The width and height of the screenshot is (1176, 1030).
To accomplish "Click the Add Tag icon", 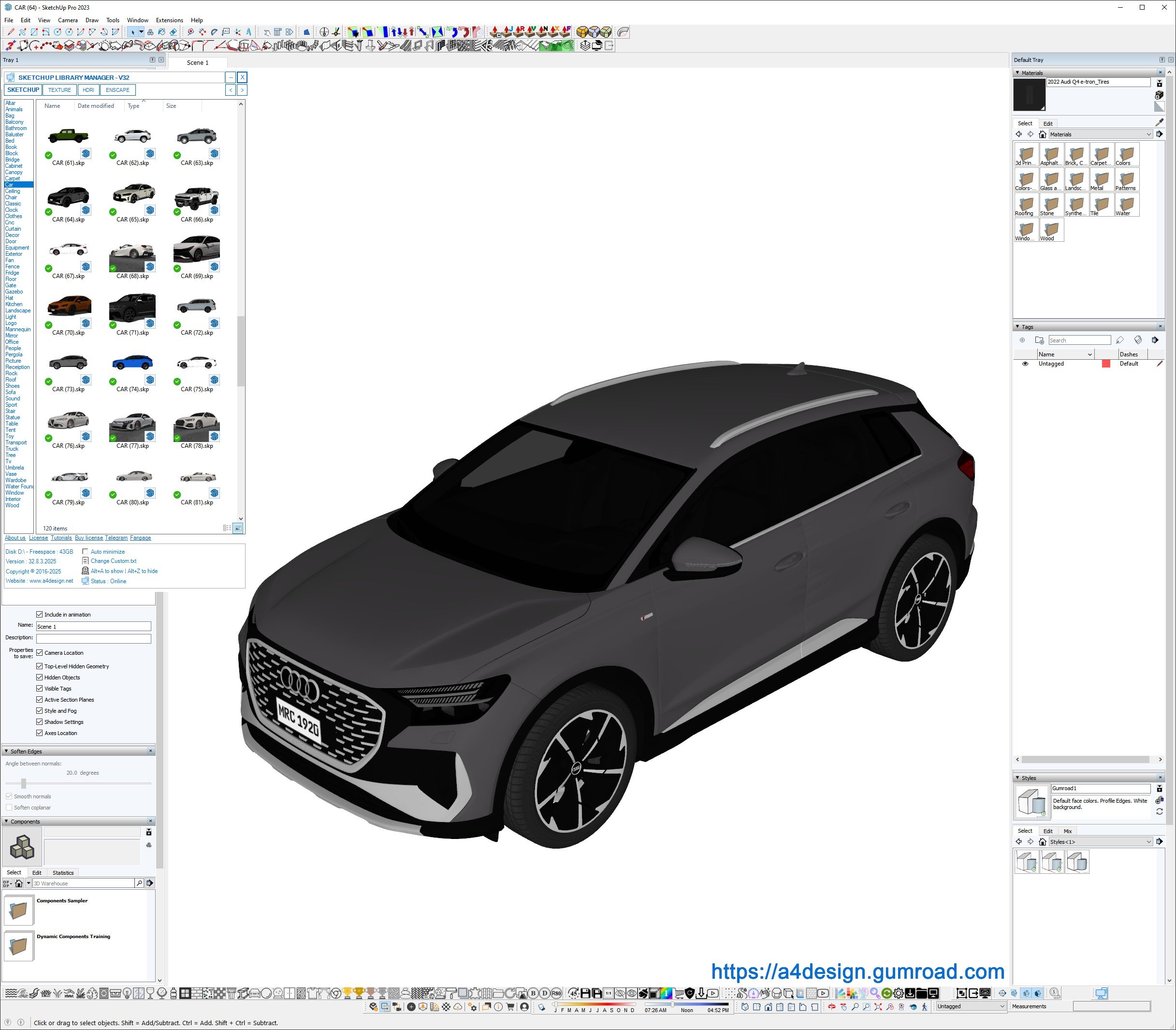I will coord(1022,340).
